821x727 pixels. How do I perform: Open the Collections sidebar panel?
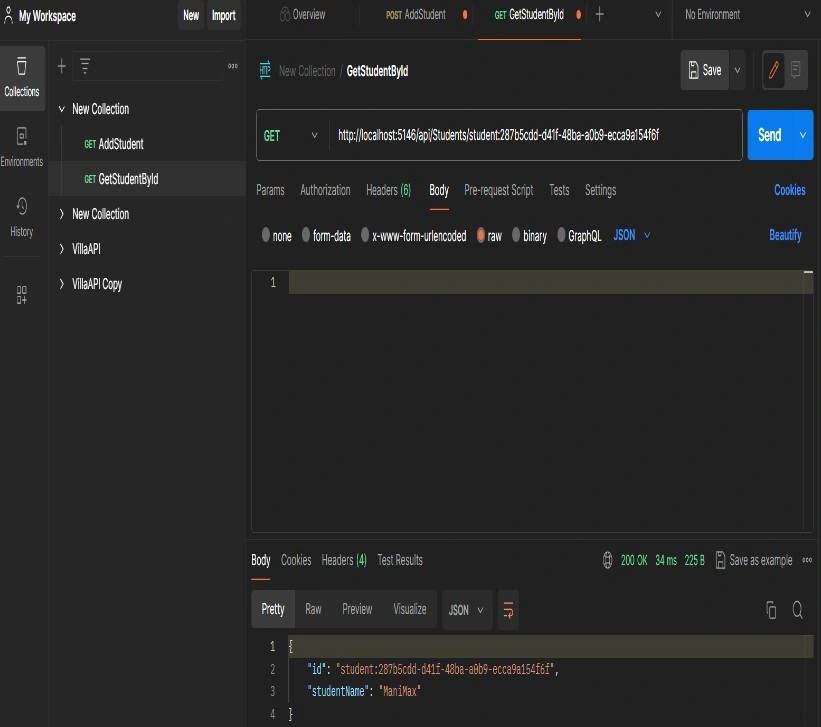(x=21, y=78)
